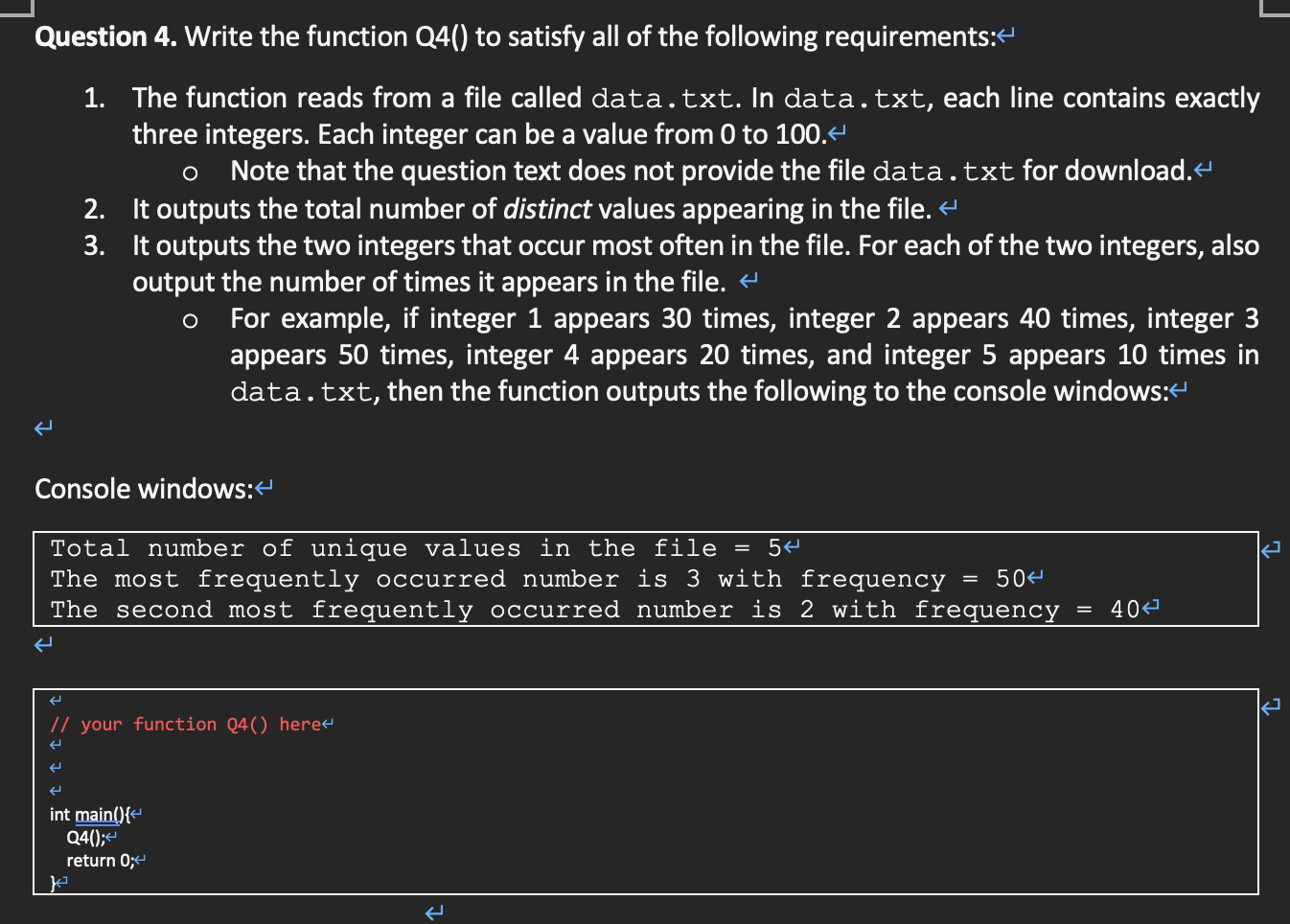
Task: Click "The function reads from a file called" text
Action: click(x=357, y=98)
